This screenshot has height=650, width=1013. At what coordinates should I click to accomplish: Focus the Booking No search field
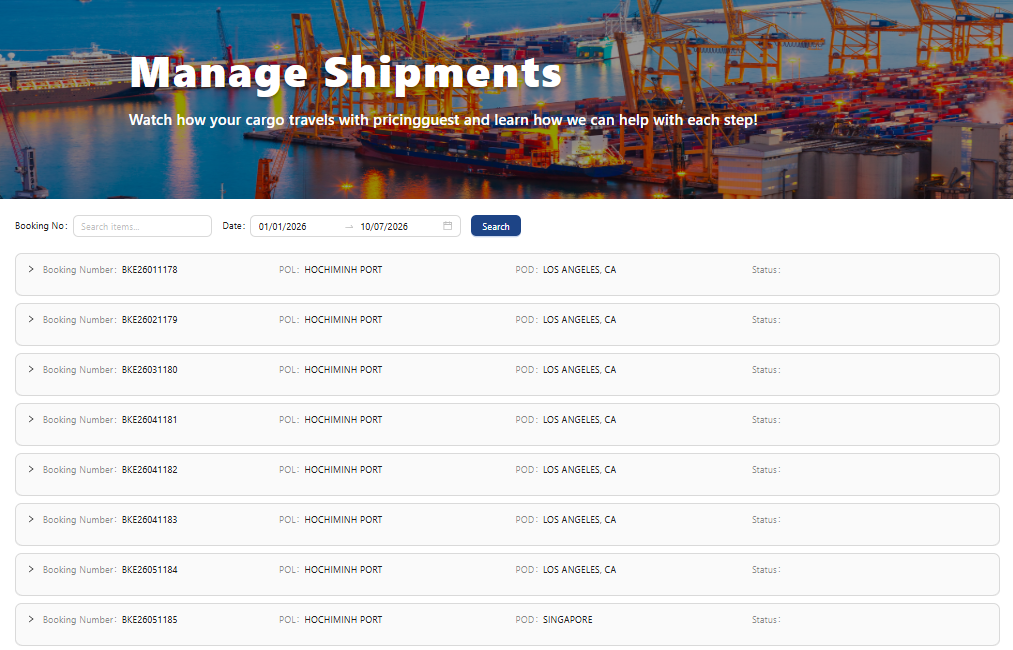tap(142, 226)
